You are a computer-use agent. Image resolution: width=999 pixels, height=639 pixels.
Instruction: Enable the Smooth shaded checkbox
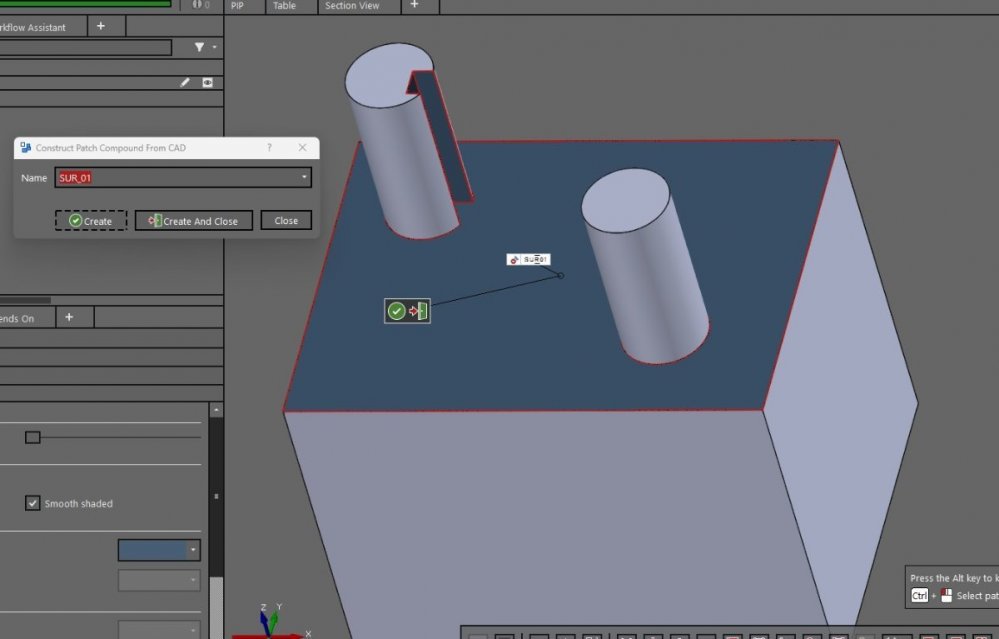tap(32, 503)
